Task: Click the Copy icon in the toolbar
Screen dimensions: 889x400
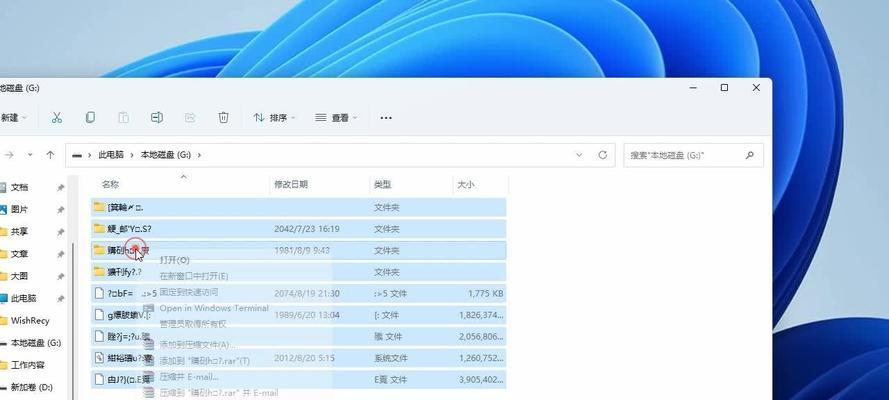Action: click(x=90, y=118)
